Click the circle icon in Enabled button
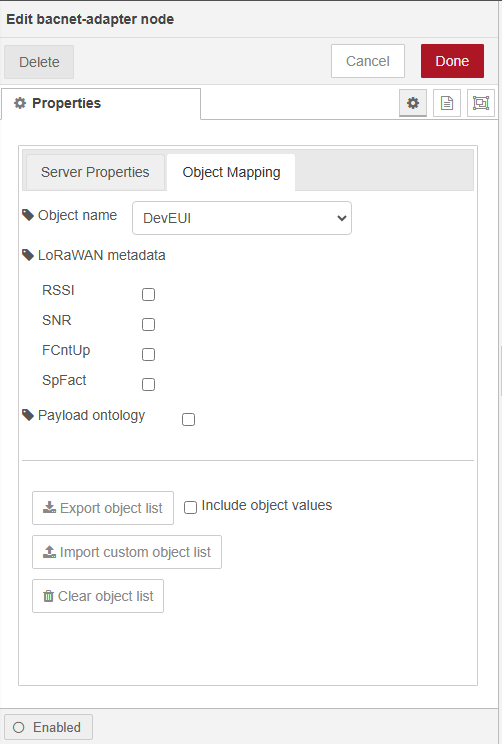Image resolution: width=502 pixels, height=744 pixels. 19,727
